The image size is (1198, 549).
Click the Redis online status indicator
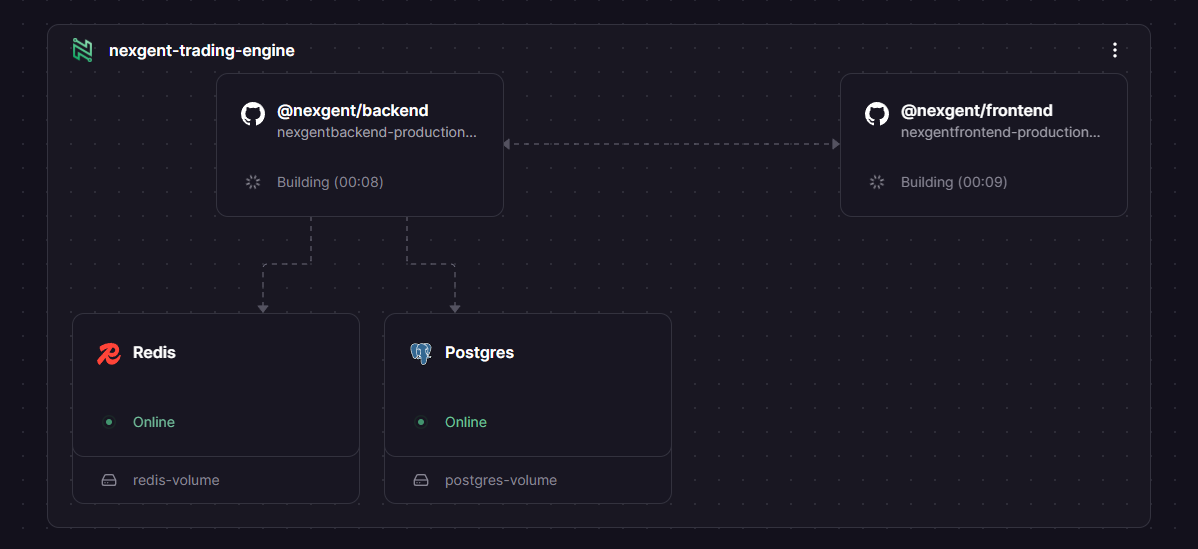point(109,422)
